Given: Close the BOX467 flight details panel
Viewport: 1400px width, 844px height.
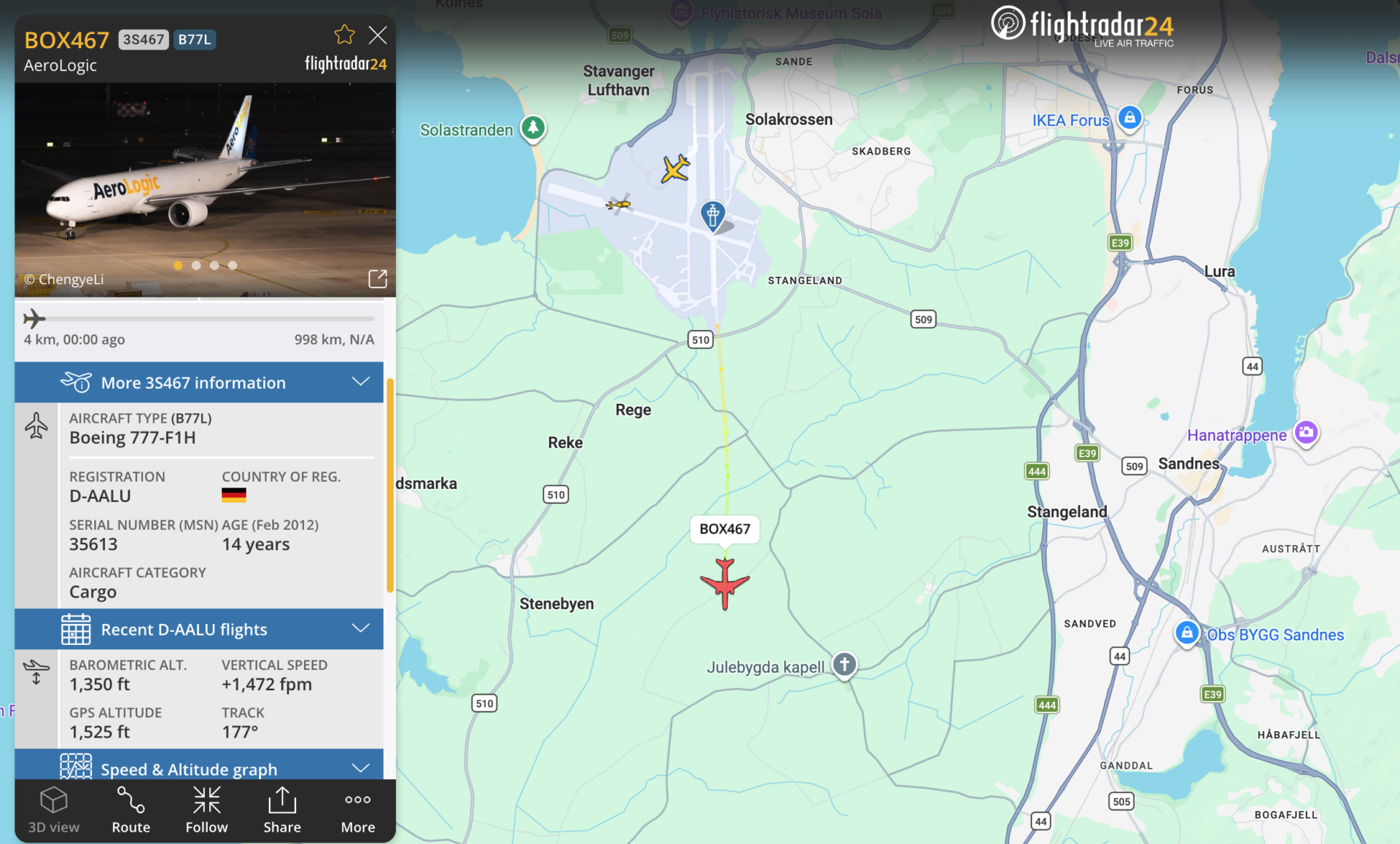Looking at the screenshot, I should 378,35.
